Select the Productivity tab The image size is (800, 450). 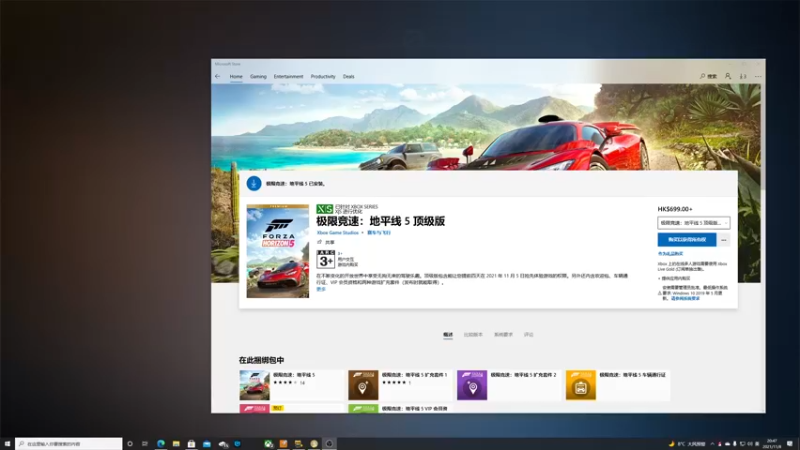(323, 77)
